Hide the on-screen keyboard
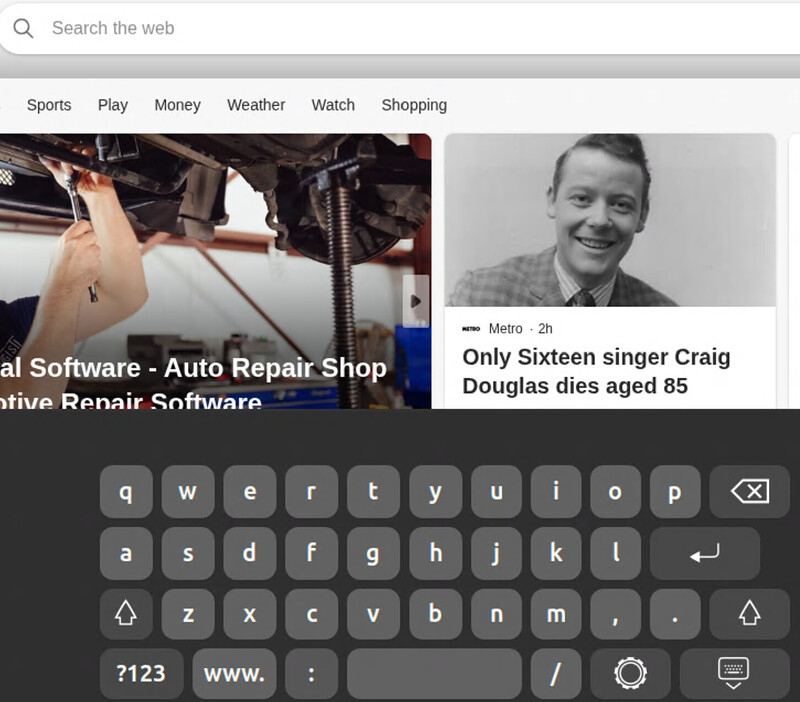This screenshot has height=702, width=800. [x=734, y=674]
